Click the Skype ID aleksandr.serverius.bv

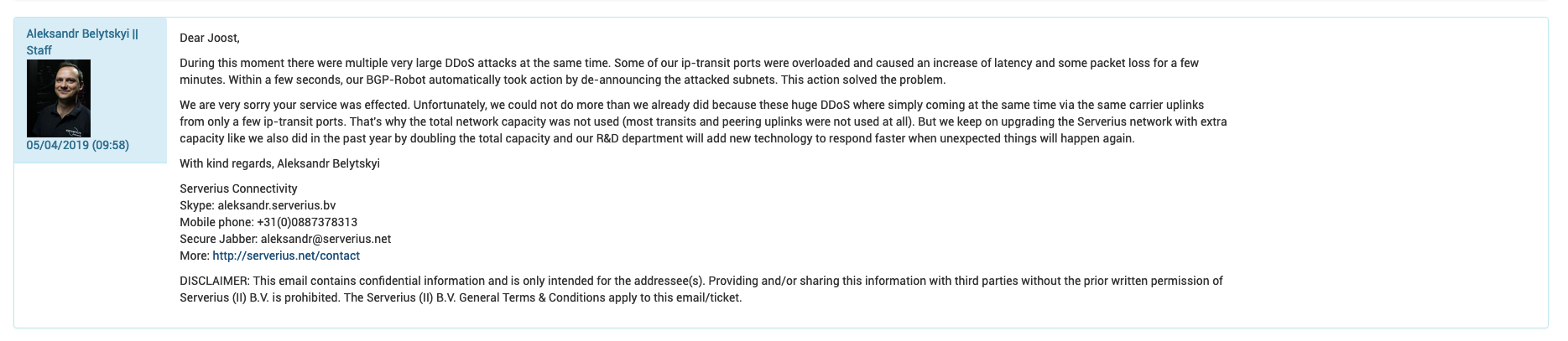tap(276, 205)
